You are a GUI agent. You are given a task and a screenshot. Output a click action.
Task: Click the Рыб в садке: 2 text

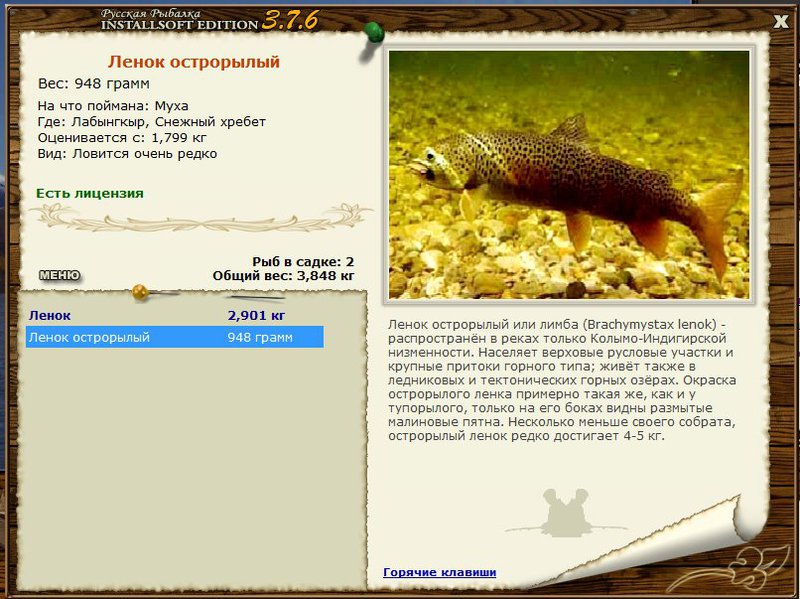coord(303,262)
